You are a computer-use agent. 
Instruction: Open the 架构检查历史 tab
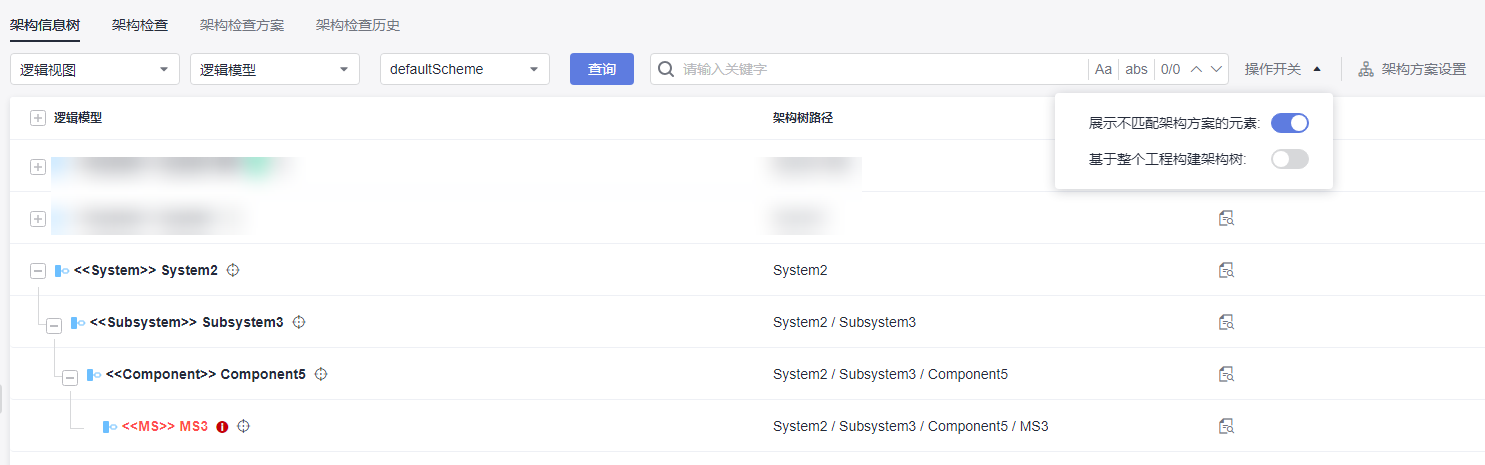(358, 25)
